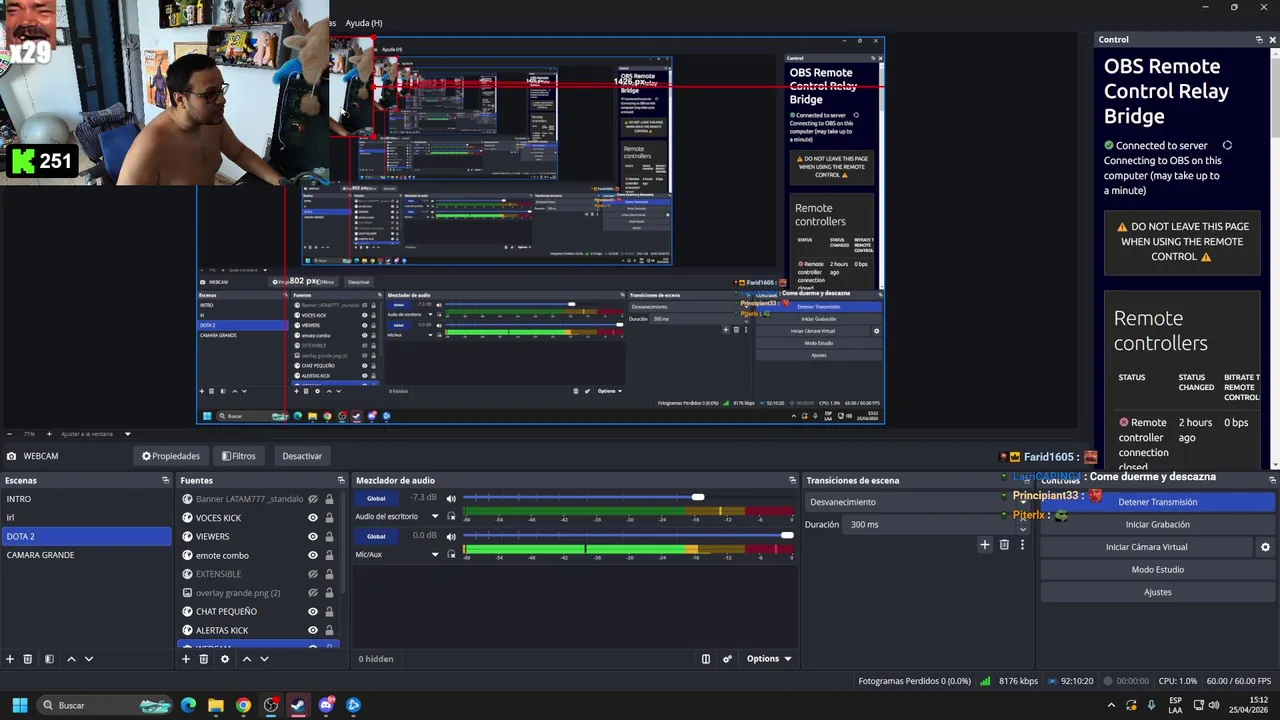Show the overlay grande.png source
Viewport: 1280px width, 720px height.
313,593
